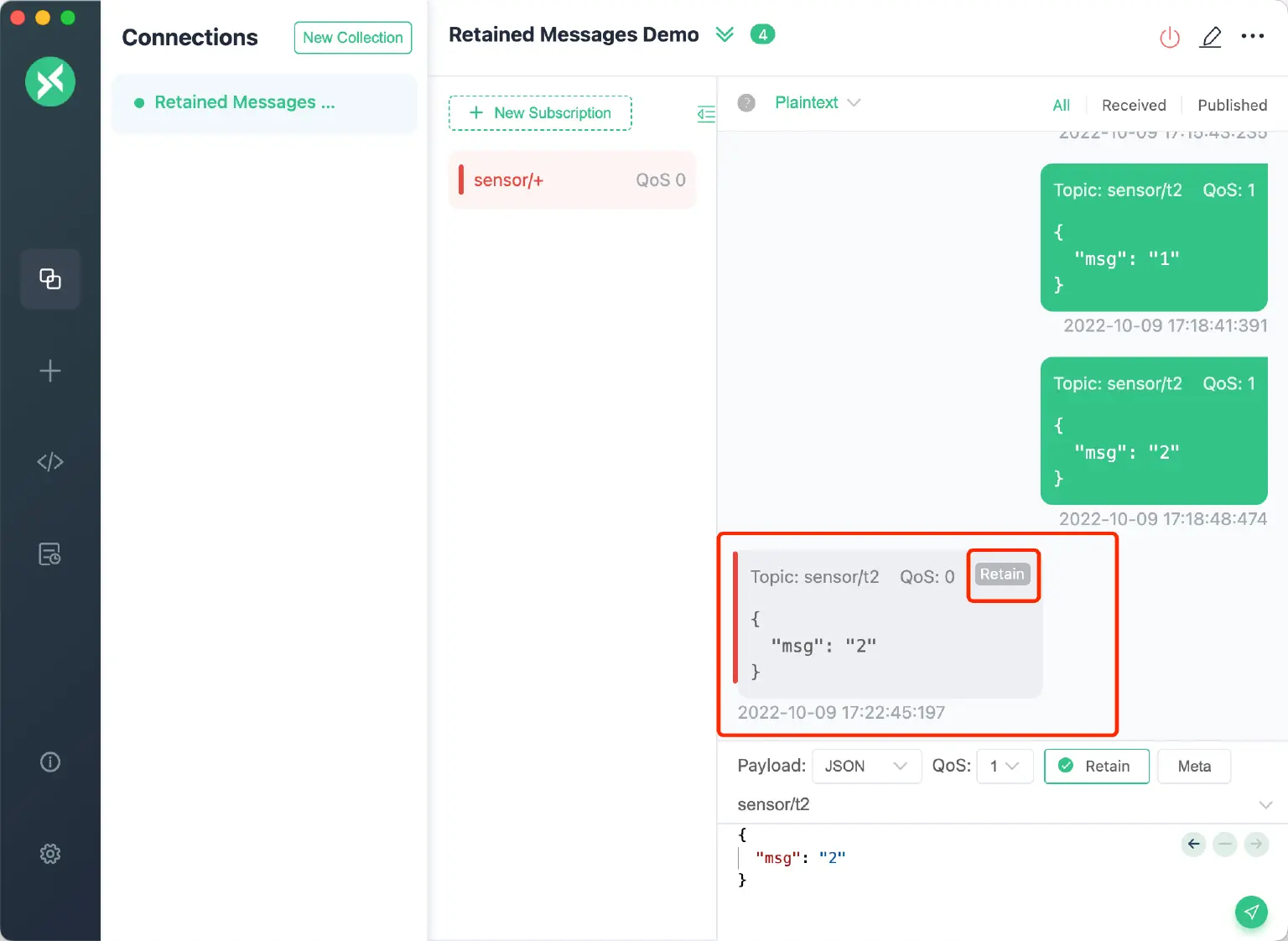
Task: Click the New Subscription button
Action: (540, 112)
